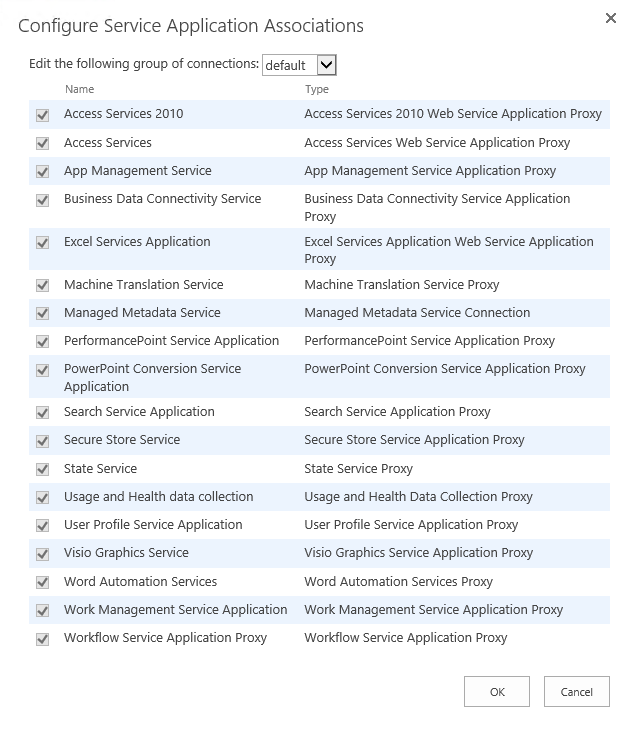Toggle PerformancePoint Service Application checkbox
Image resolution: width=626 pixels, height=745 pixels.
tap(43, 342)
